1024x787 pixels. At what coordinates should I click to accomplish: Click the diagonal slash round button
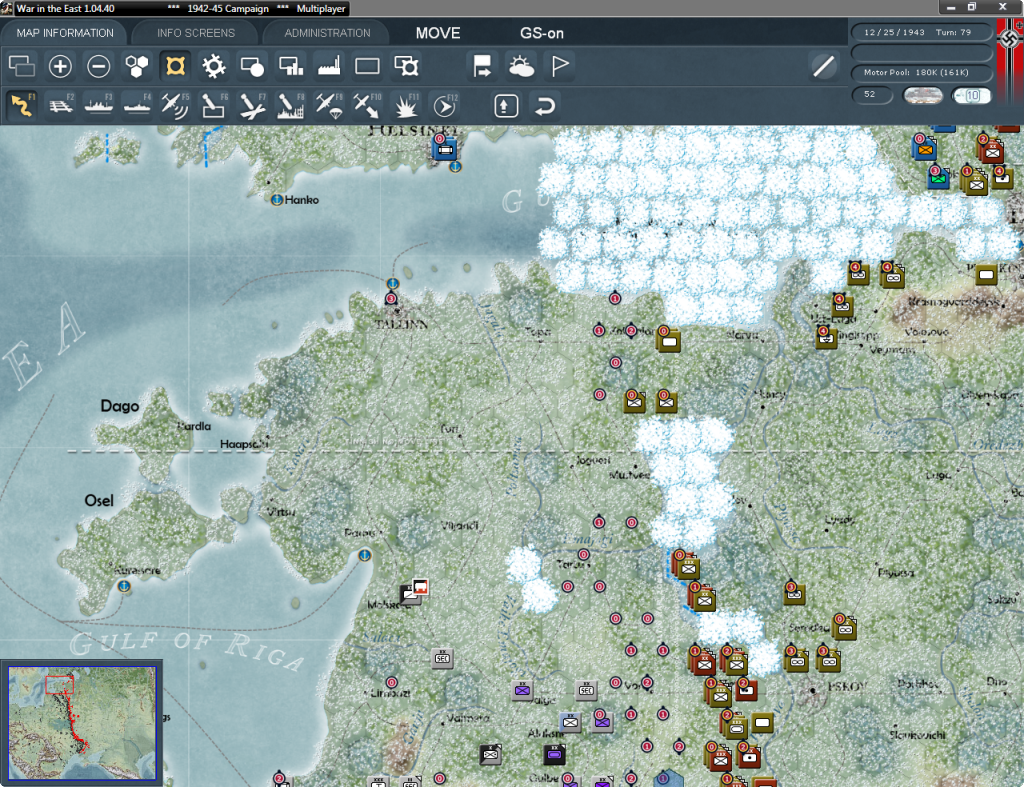point(824,66)
